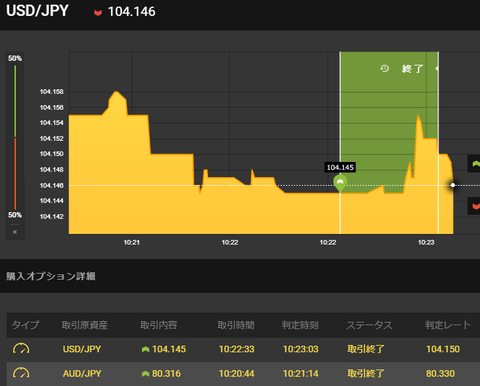Click the red down-arrow next to 104.146
Screen dimensions: 480x386
tap(98, 13)
